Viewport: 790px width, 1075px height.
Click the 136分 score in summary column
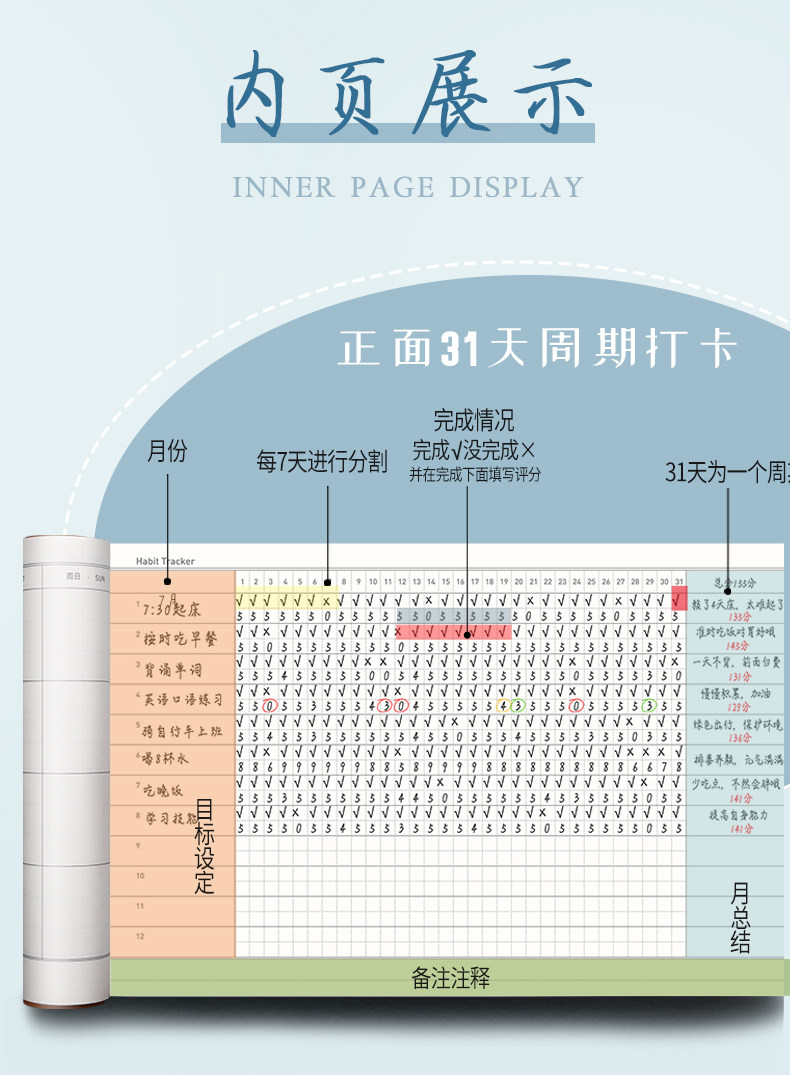click(739, 738)
